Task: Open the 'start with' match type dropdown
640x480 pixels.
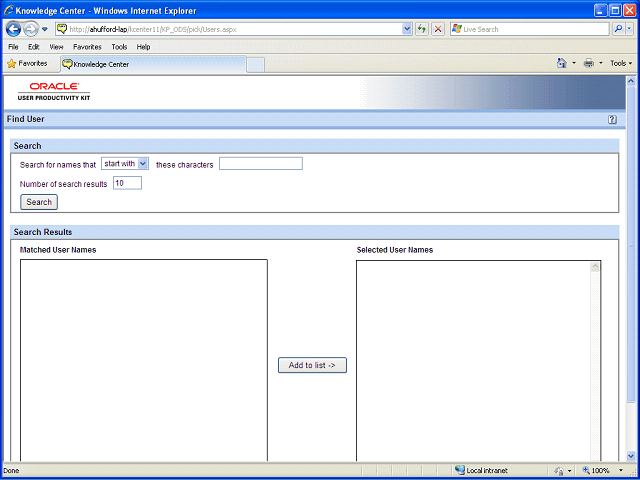Action: (x=125, y=164)
